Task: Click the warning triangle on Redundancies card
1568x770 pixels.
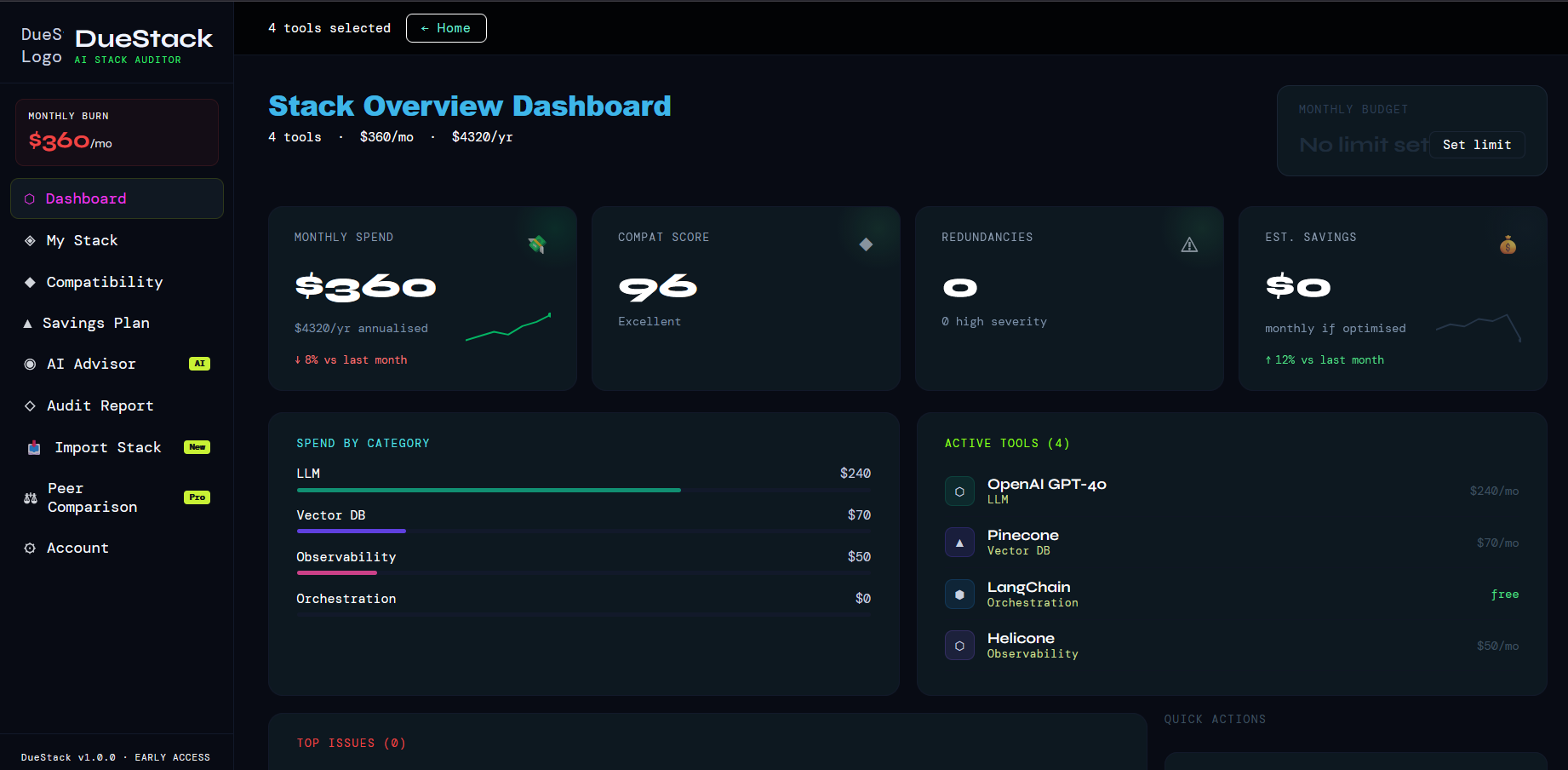Action: coord(1189,245)
